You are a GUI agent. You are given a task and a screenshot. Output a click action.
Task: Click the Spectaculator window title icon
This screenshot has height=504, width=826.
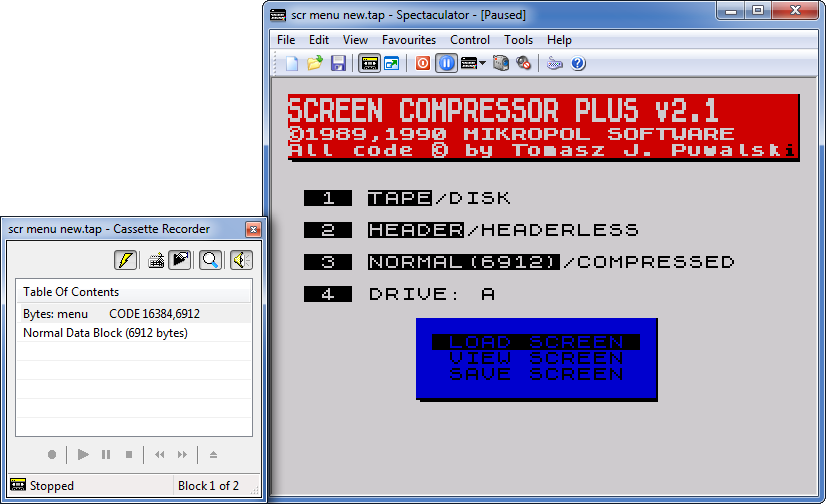tap(278, 15)
